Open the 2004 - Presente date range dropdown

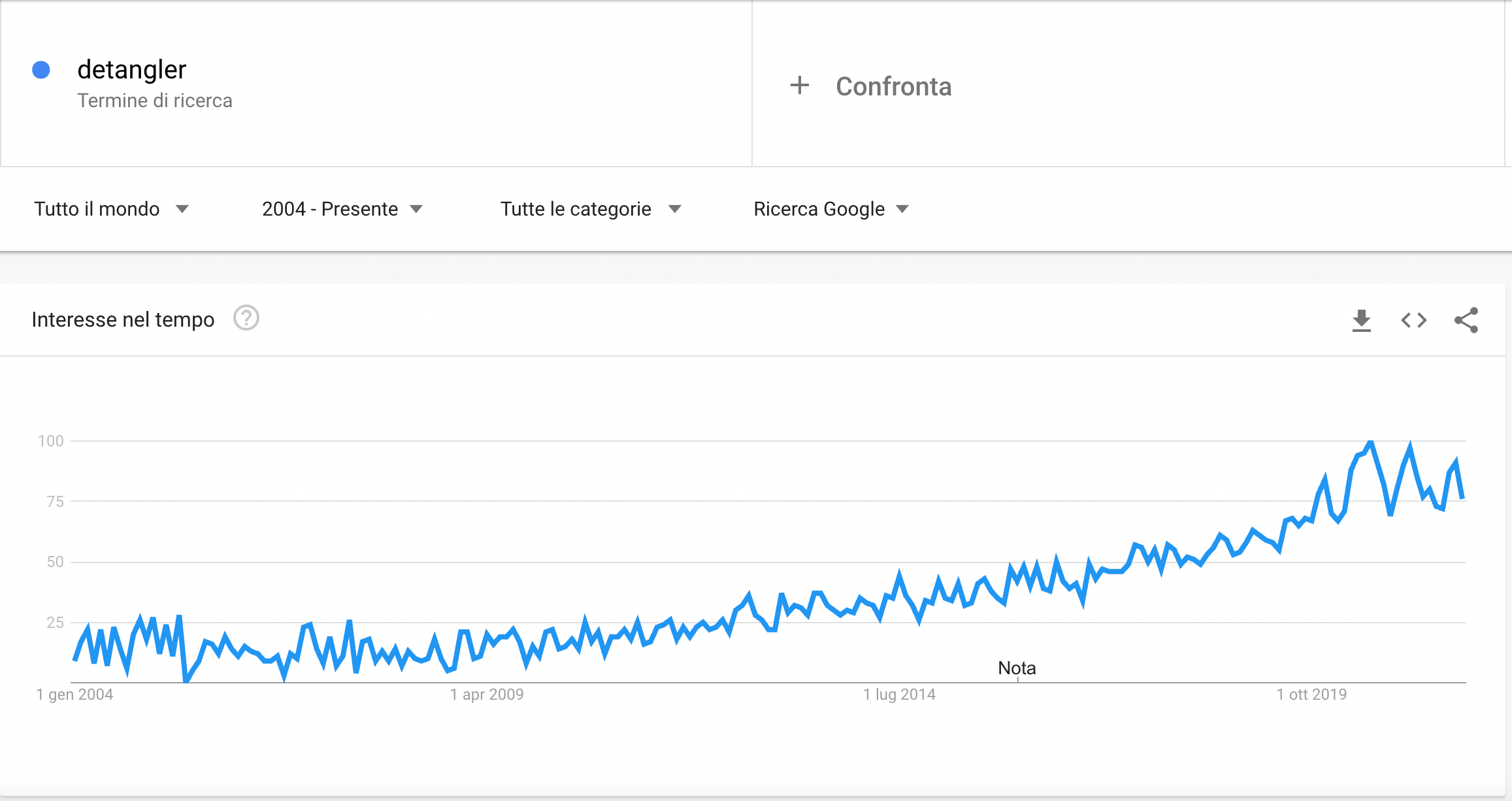[342, 209]
